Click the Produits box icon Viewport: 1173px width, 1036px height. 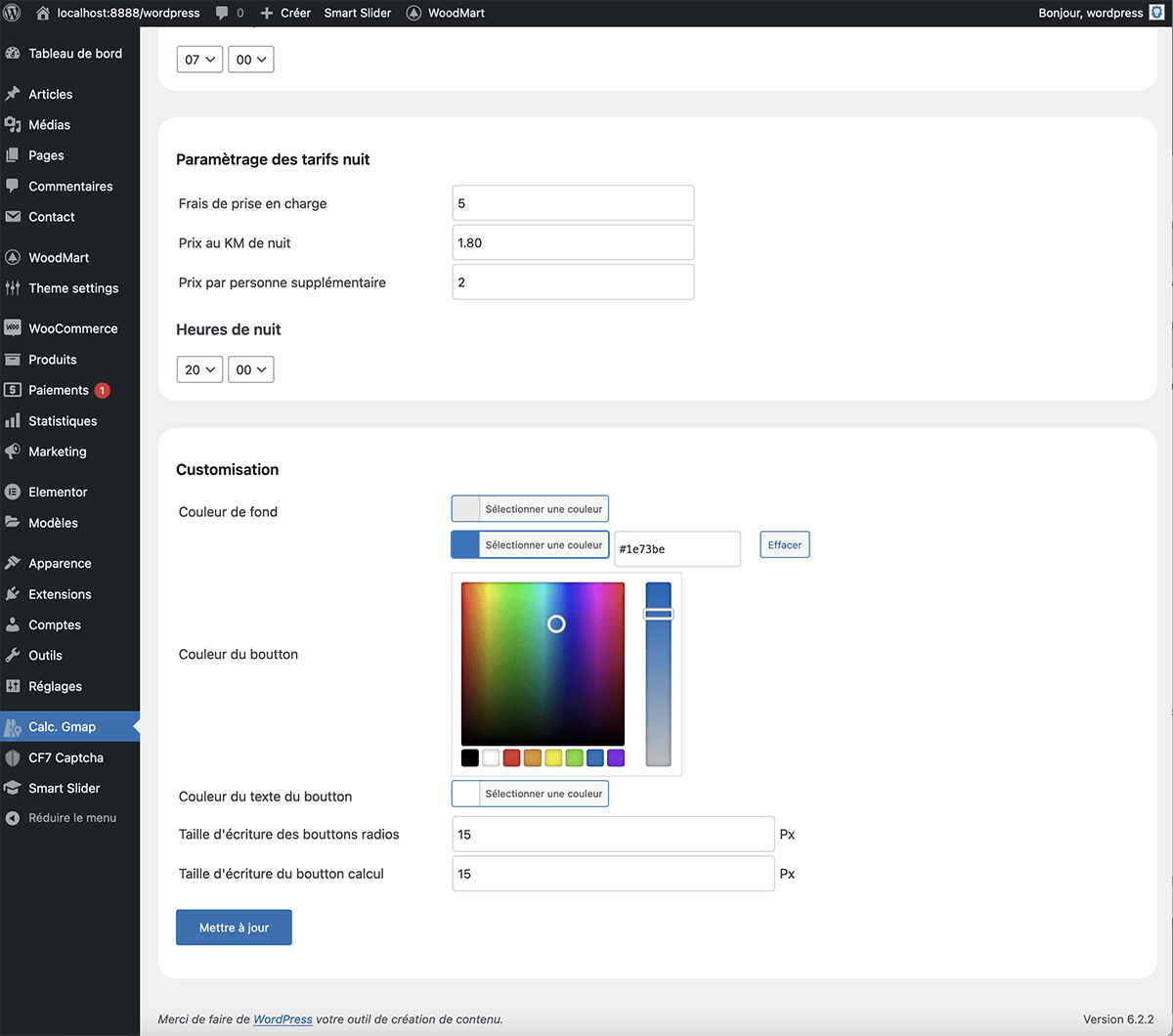[x=13, y=360]
